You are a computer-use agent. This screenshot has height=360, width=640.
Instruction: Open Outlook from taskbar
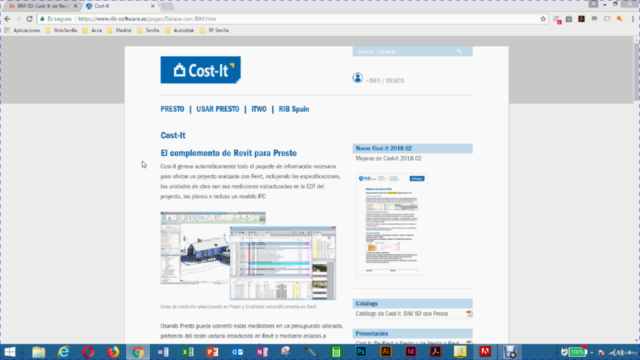[237, 352]
